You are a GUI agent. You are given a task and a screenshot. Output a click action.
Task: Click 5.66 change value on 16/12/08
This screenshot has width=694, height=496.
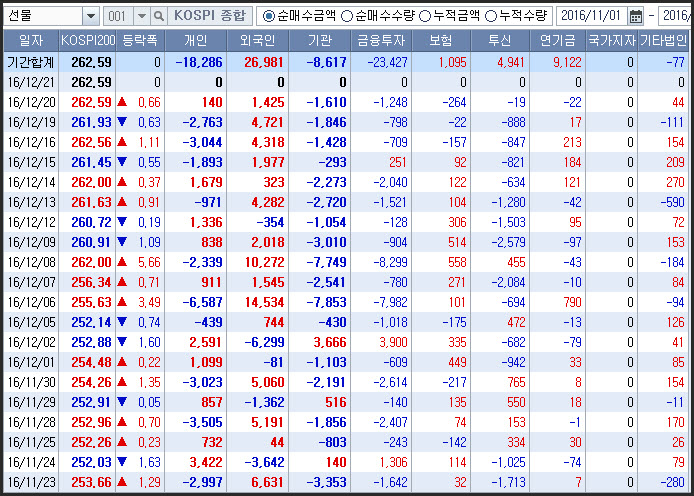[x=149, y=262]
